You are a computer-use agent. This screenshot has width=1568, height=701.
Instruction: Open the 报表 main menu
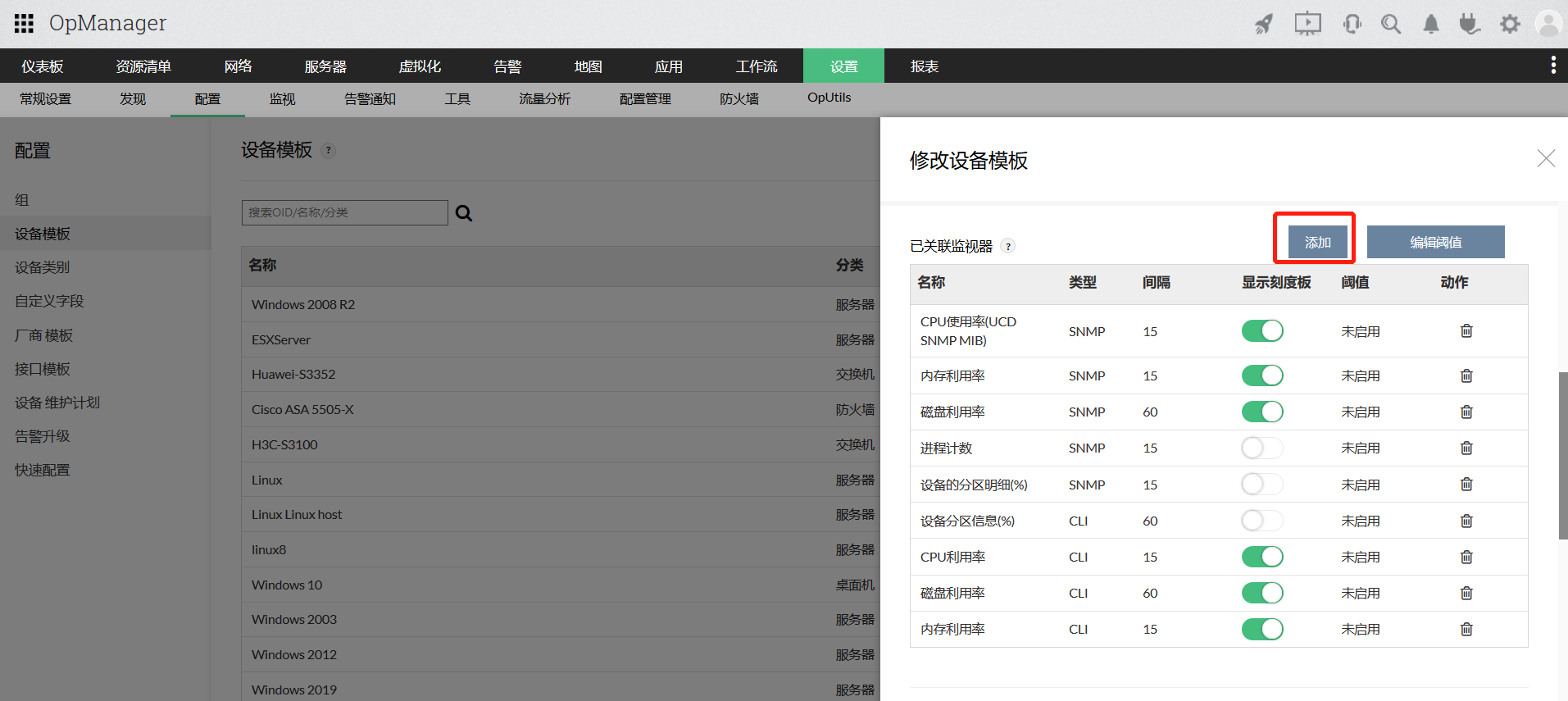(925, 66)
